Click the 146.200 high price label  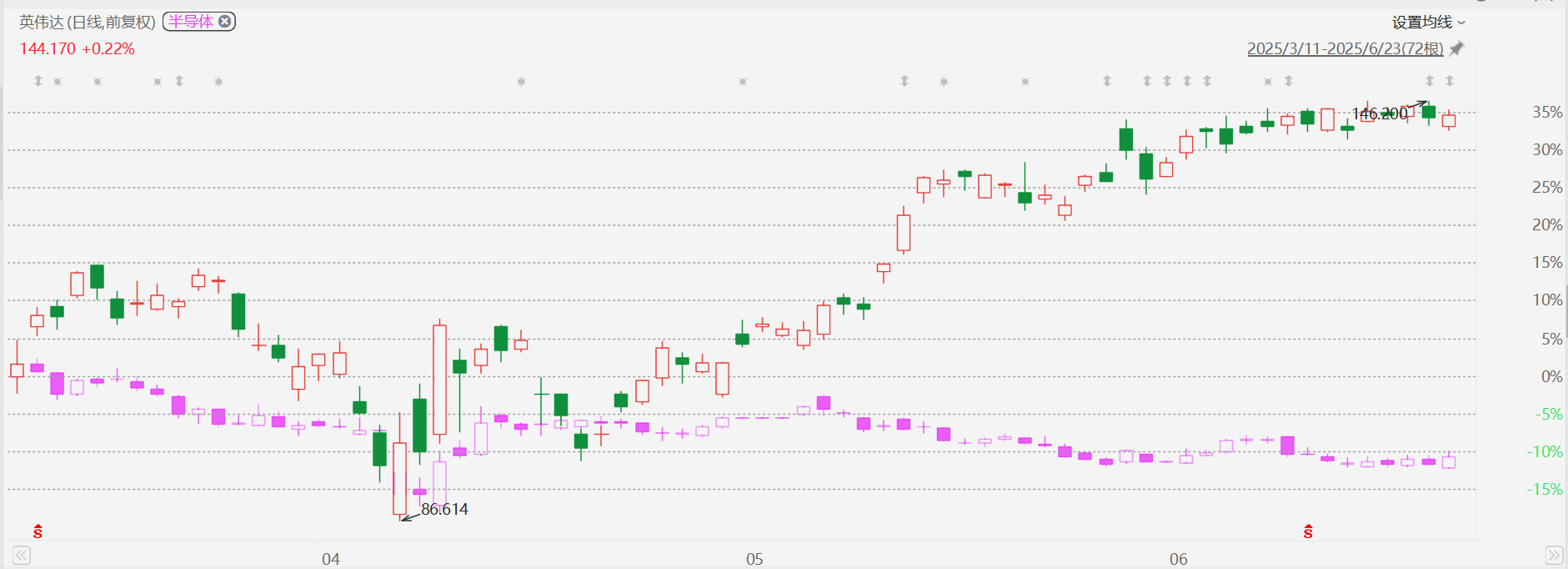[1380, 113]
